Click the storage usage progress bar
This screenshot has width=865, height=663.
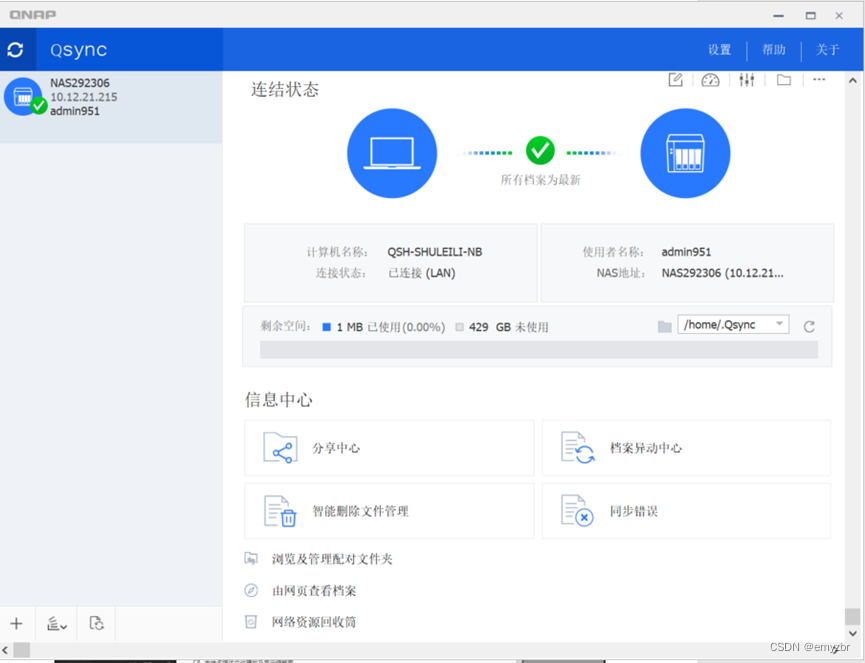[538, 350]
